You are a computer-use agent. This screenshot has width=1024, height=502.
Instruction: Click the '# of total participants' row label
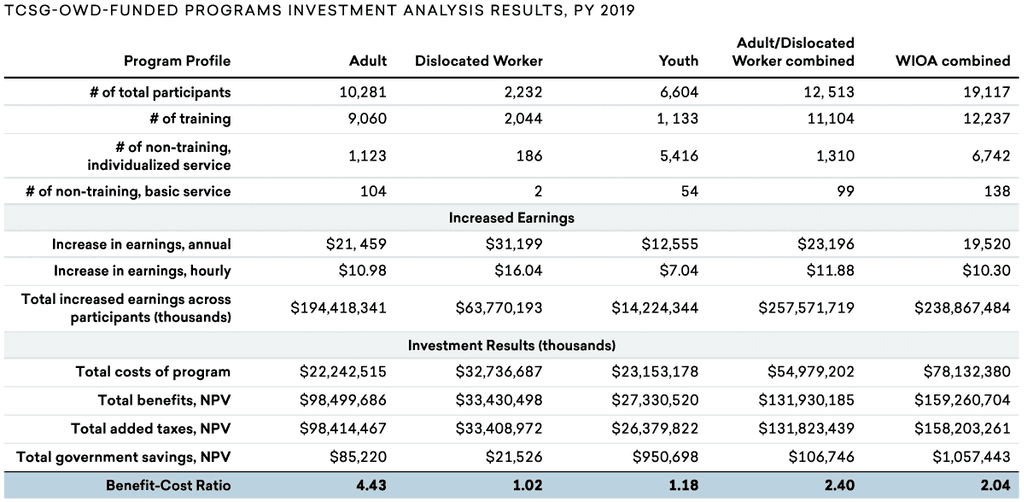159,92
